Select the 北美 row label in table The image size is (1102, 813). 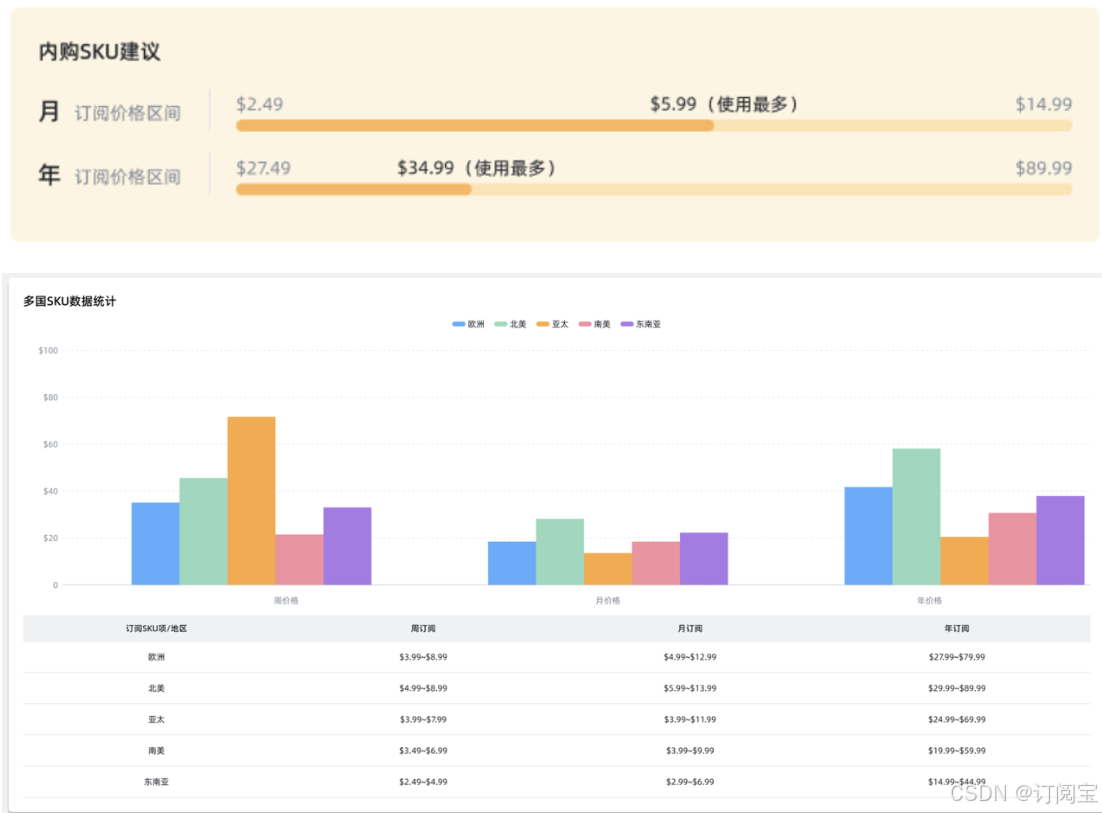tap(156, 688)
